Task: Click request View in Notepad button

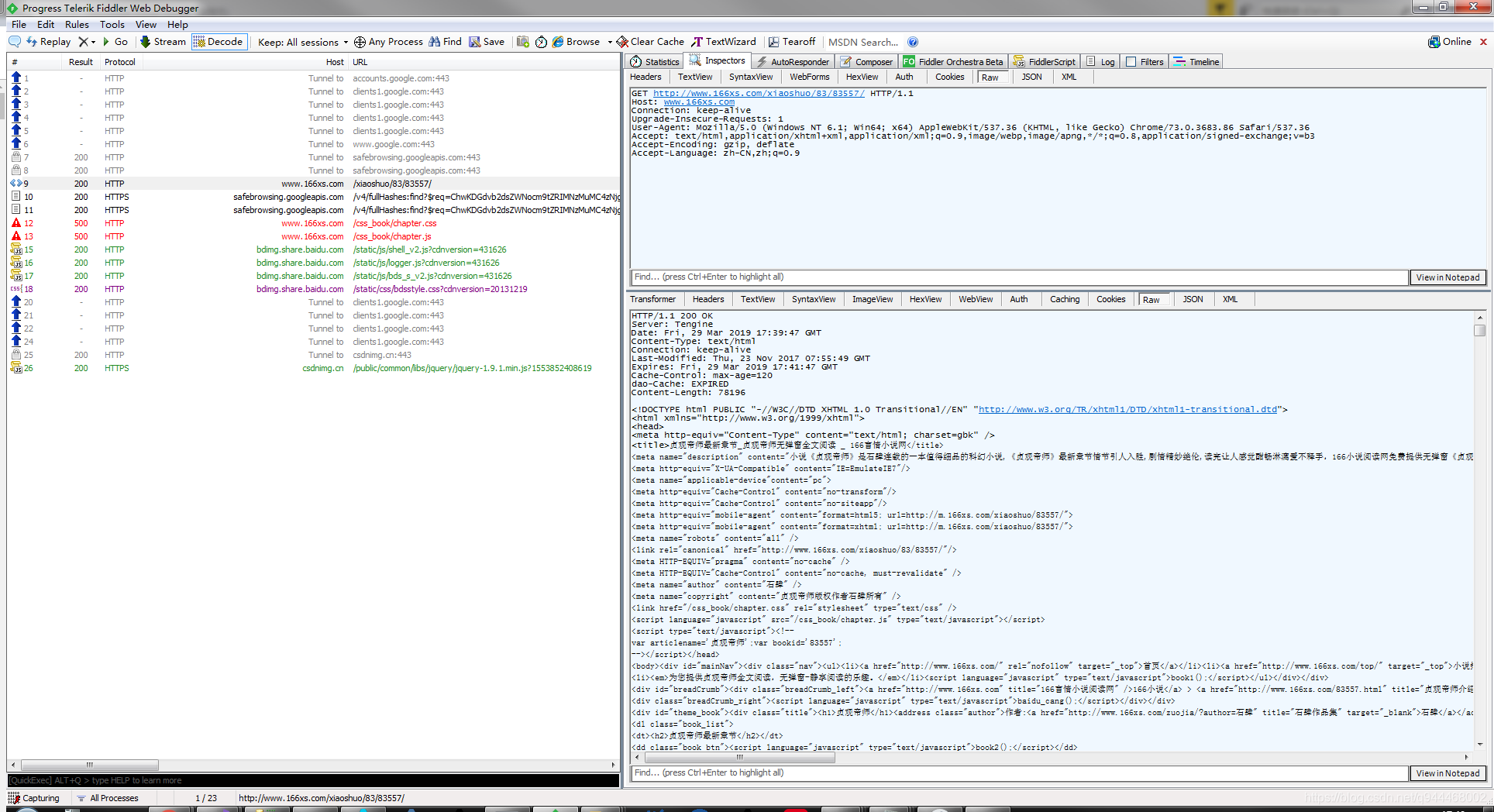Action: 1448,277
